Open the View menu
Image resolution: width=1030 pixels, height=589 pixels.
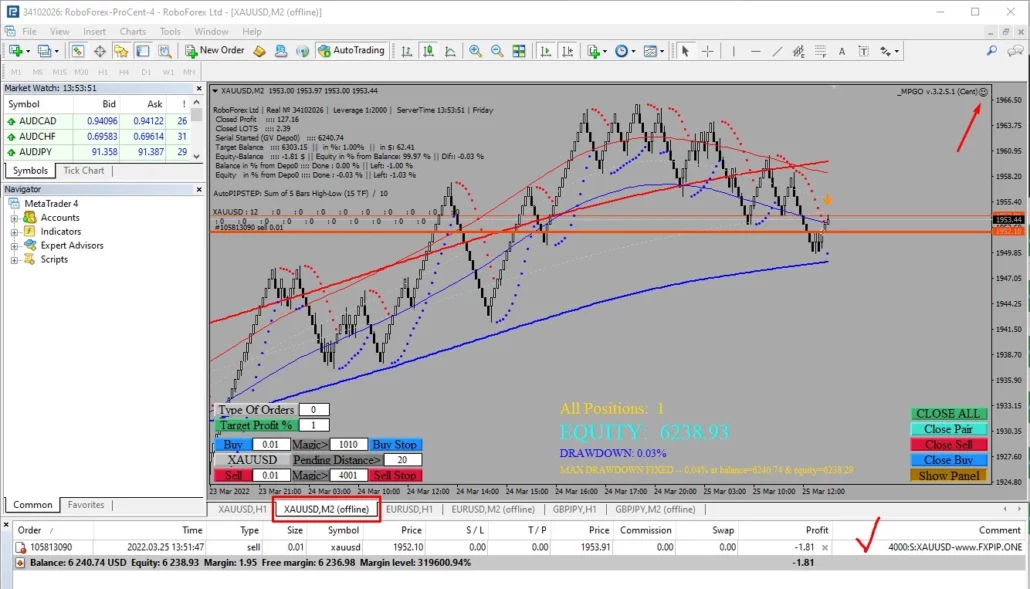click(59, 32)
